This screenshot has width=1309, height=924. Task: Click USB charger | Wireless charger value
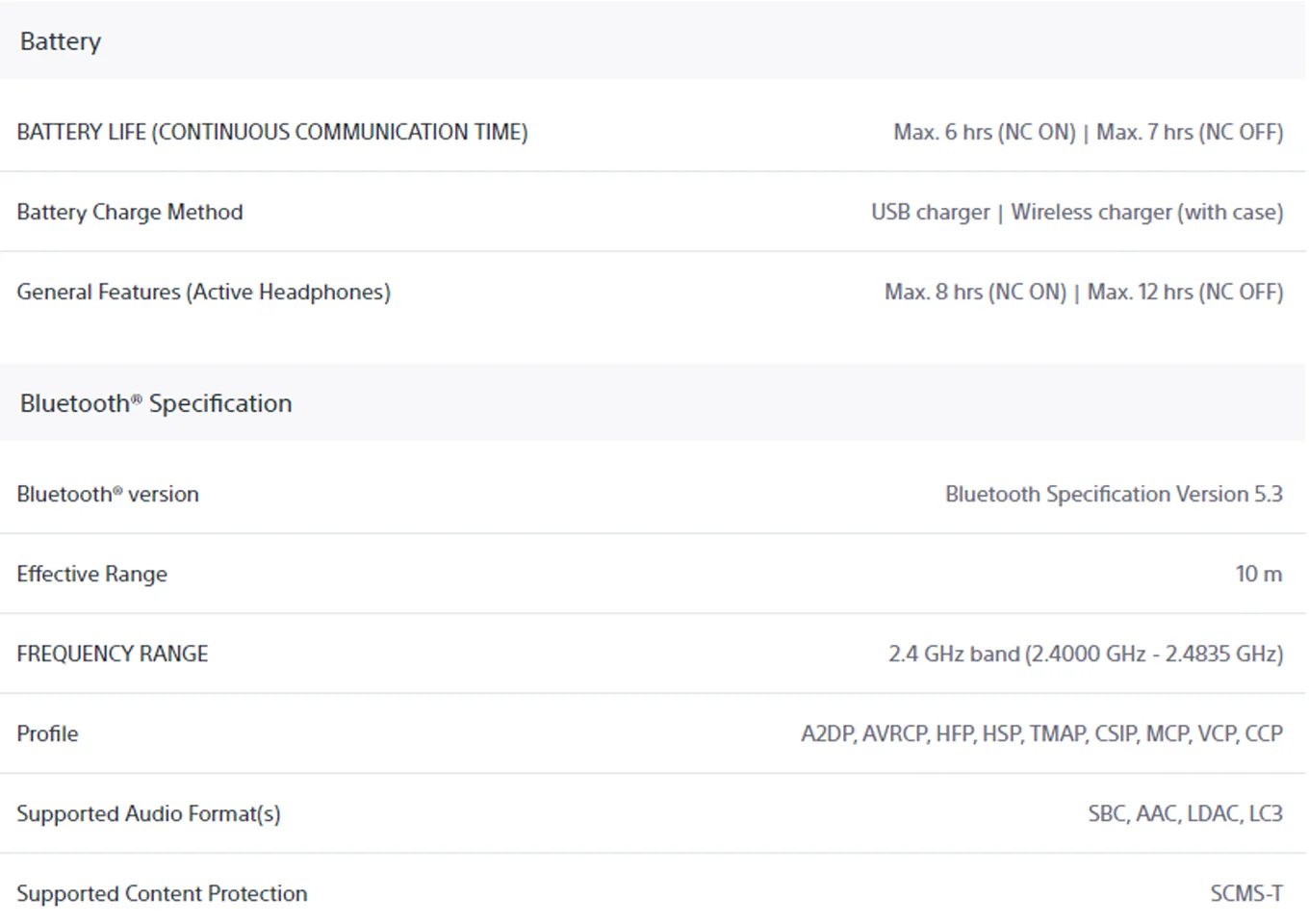(x=1077, y=212)
